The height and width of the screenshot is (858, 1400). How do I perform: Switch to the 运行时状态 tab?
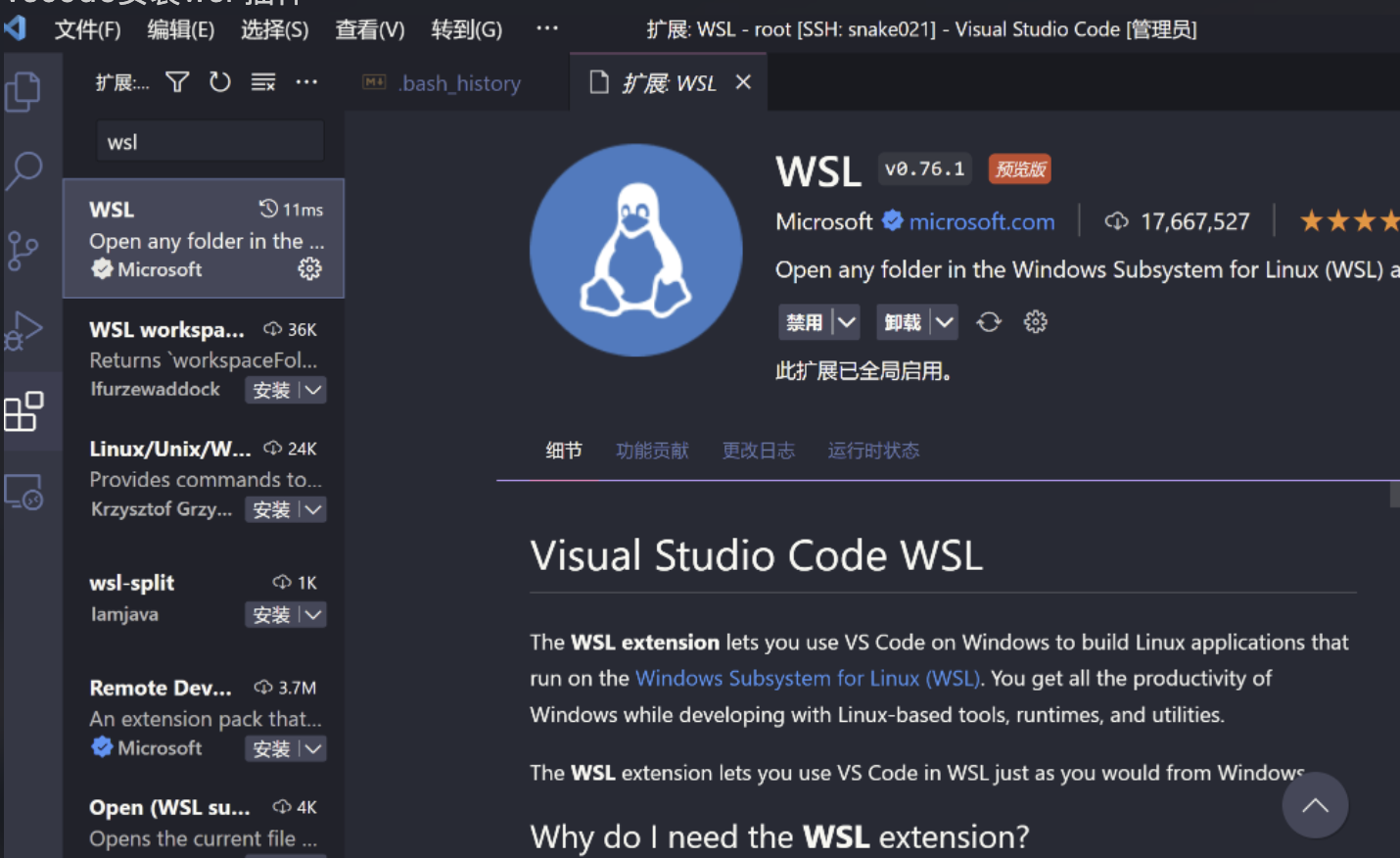point(873,451)
